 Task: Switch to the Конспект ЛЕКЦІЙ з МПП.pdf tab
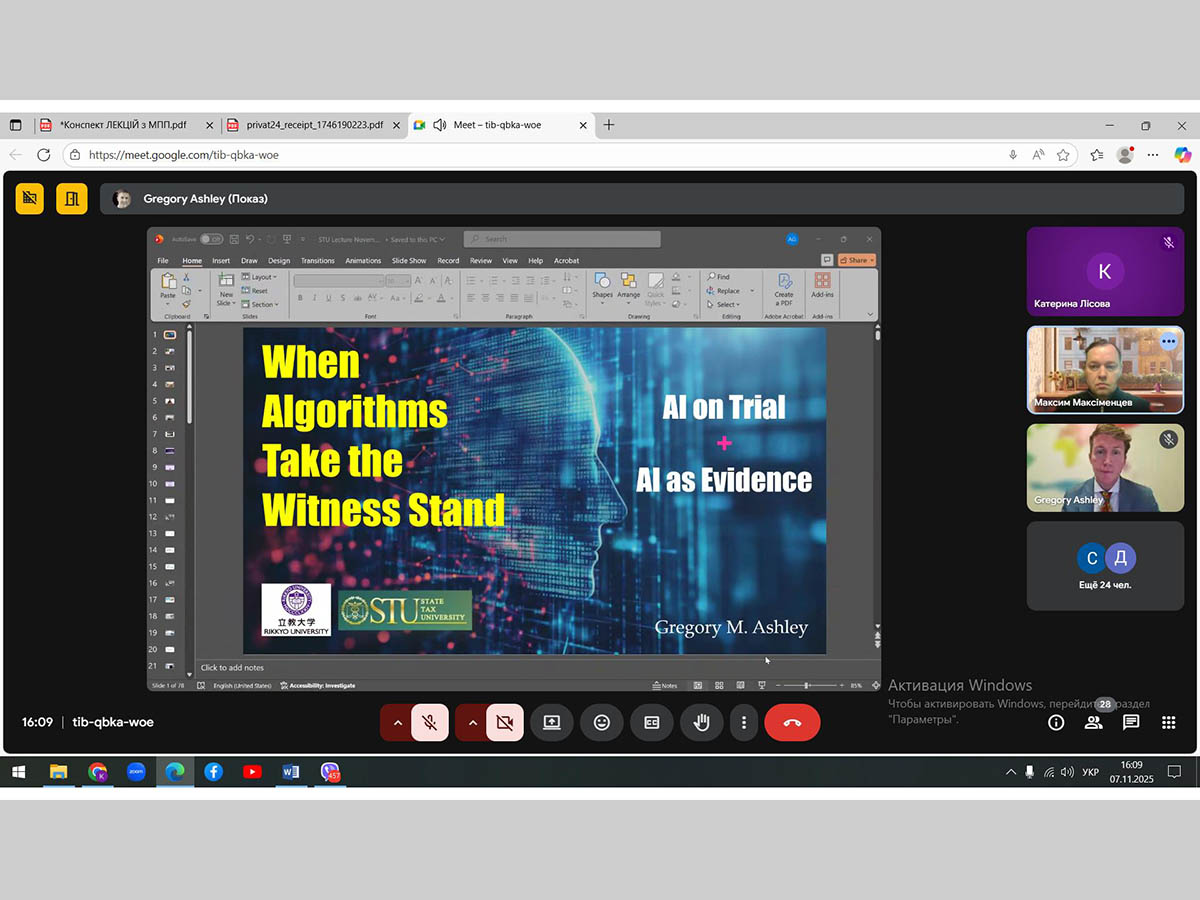tap(122, 125)
